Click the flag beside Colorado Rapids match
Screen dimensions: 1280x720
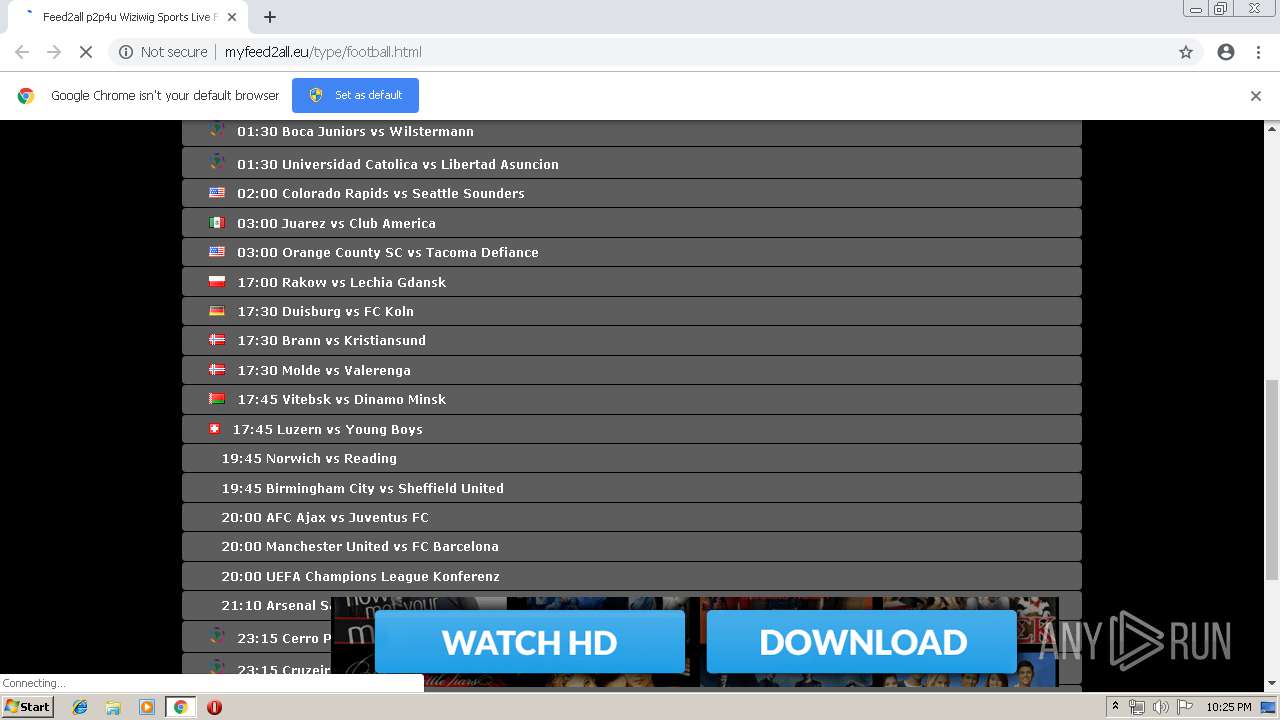click(x=217, y=193)
